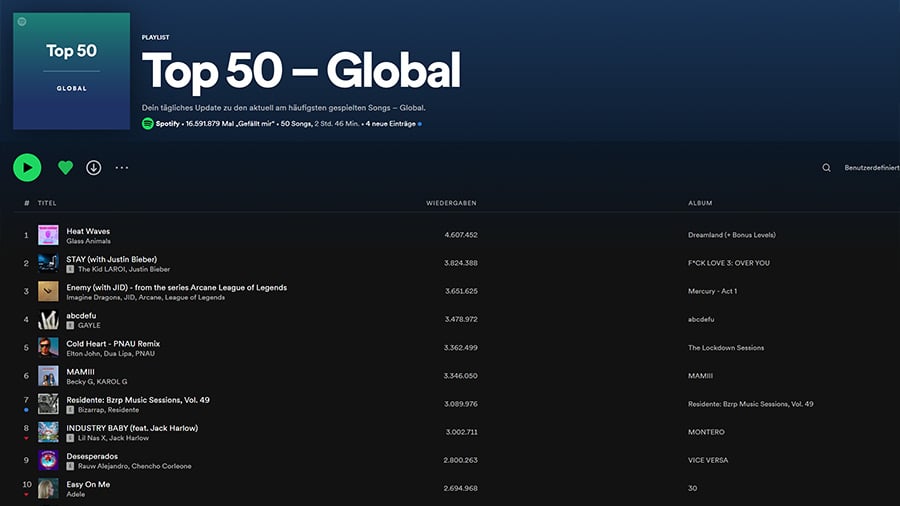The image size is (900, 506).
Task: Start playback with the green play button
Action: tap(27, 168)
